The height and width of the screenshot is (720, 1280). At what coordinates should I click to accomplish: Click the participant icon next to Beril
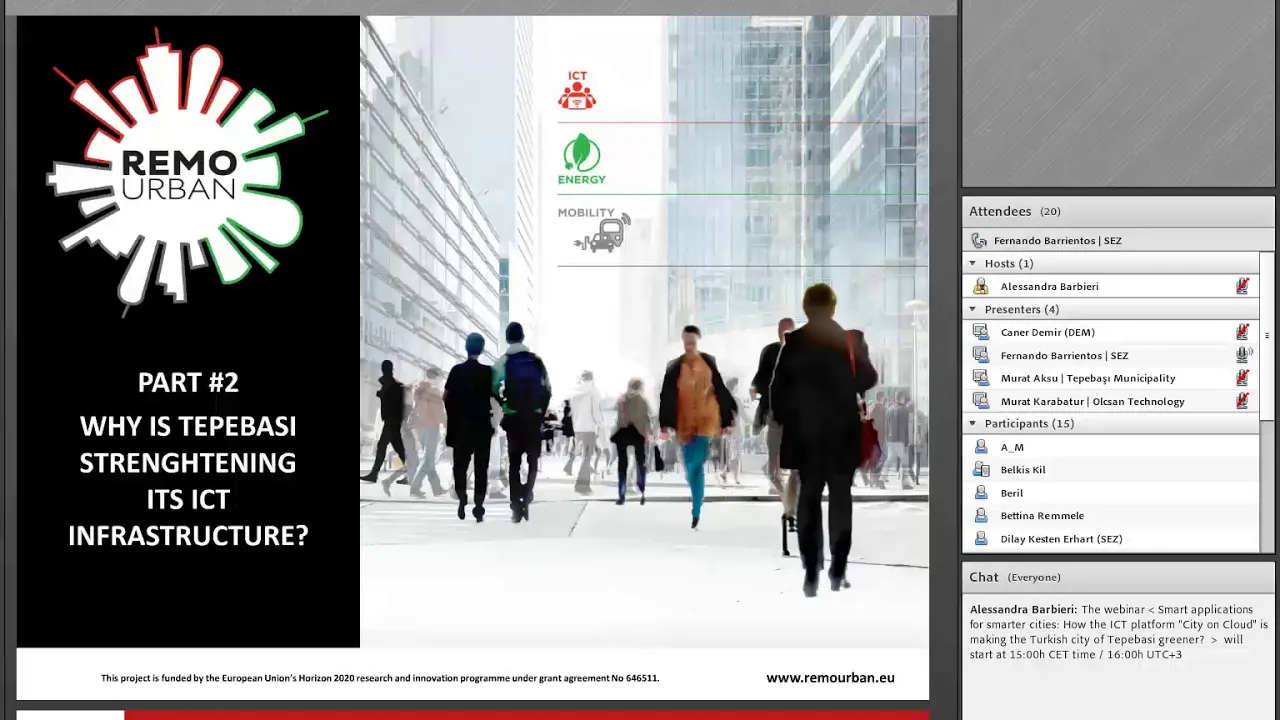[981, 493]
